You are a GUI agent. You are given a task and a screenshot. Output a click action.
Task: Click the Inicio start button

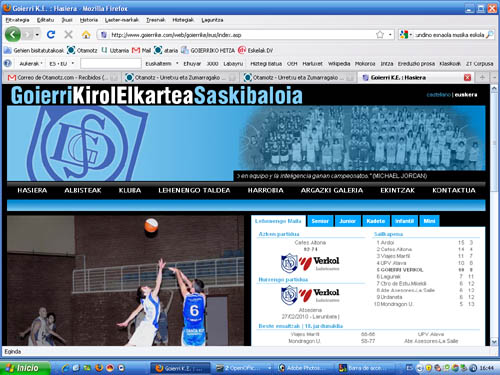(25, 368)
